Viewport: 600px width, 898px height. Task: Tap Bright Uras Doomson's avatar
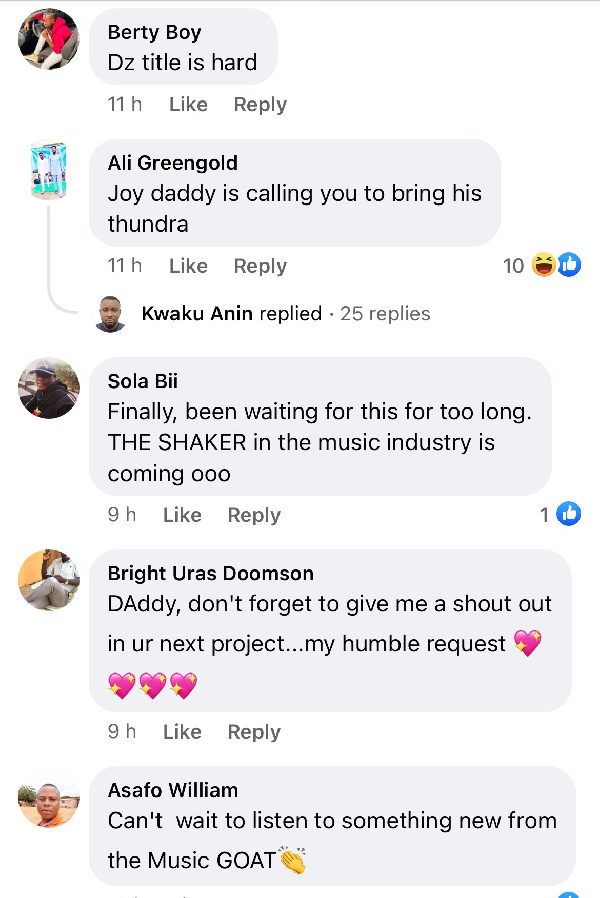coord(49,580)
